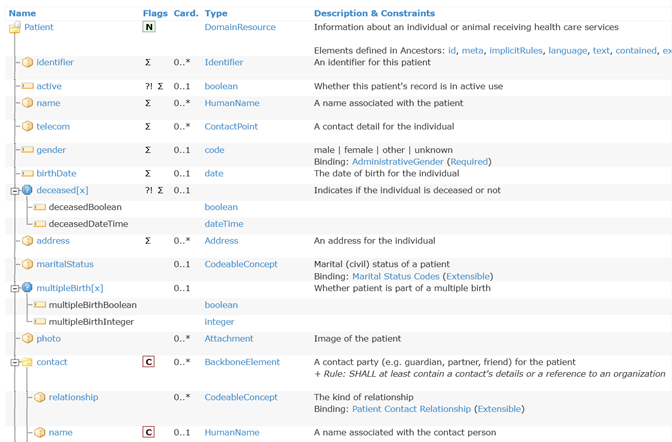Collapse the deceased[x] tree node
Viewport: 672px width, 442px height.
pos(14,191)
